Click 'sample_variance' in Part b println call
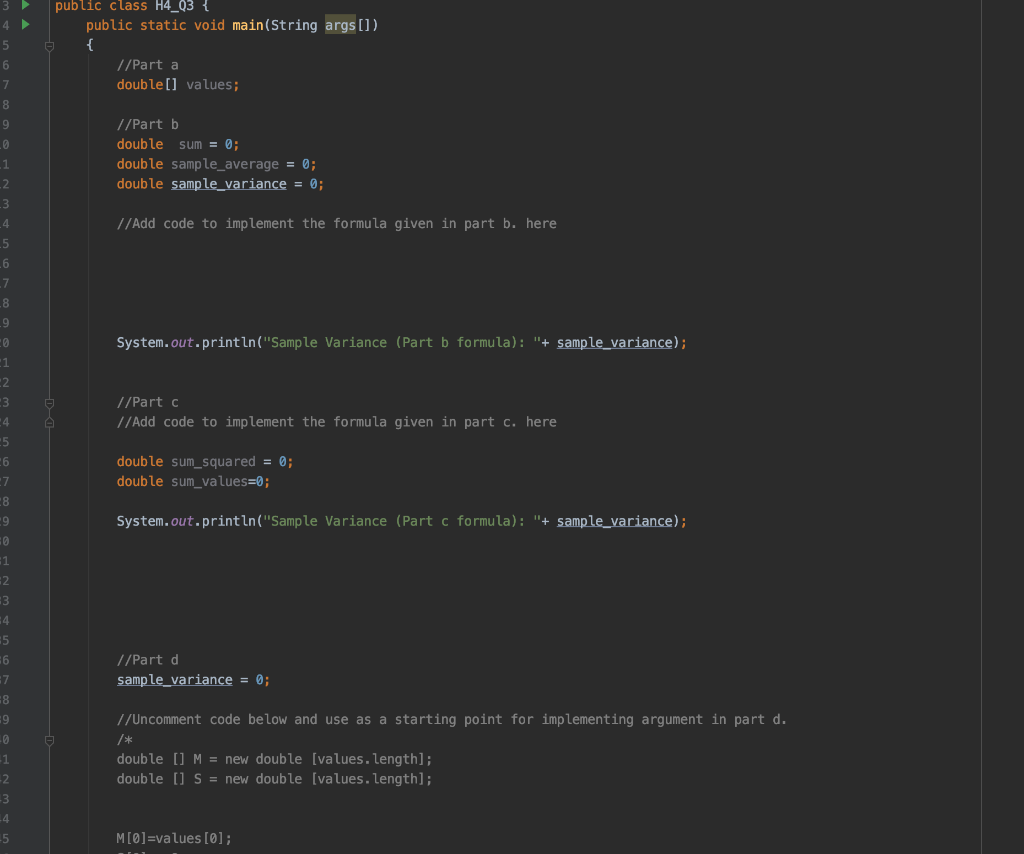Screen dimensions: 1024x854 coord(615,342)
